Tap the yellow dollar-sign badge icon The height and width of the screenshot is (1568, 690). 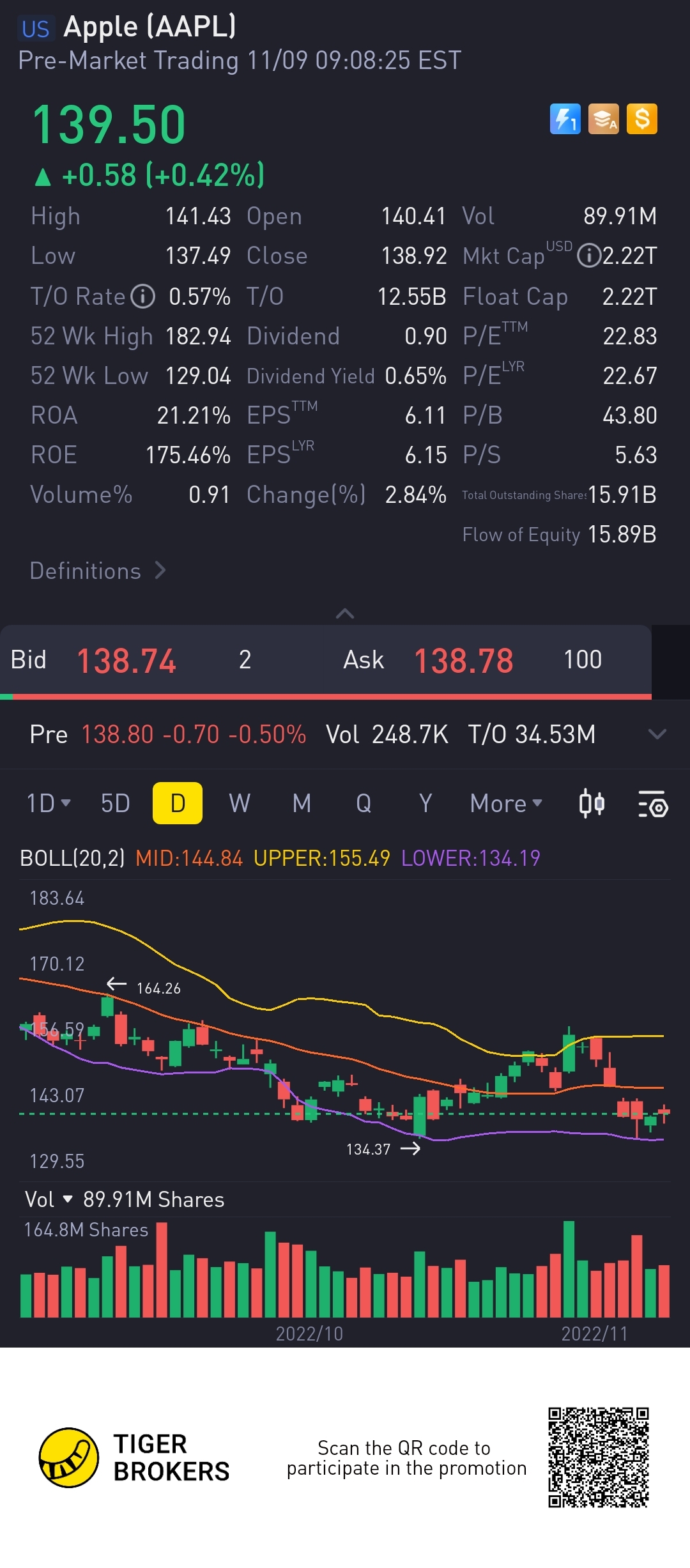(x=642, y=119)
